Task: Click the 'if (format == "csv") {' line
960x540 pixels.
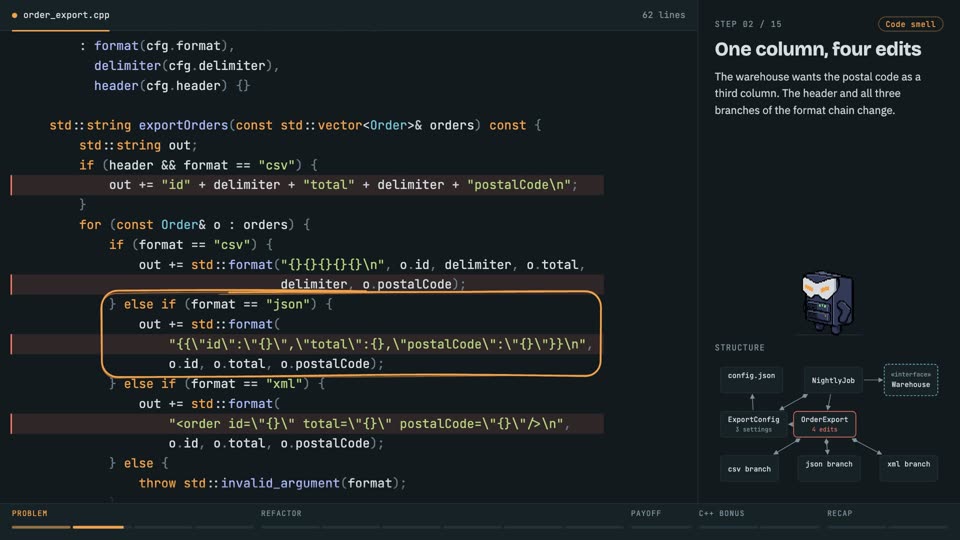Action: [191, 245]
